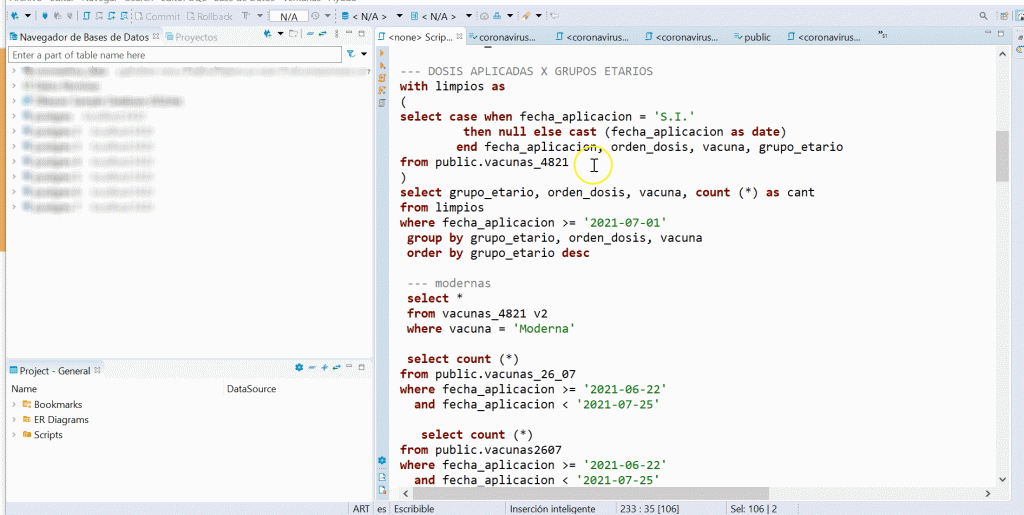Open transaction mode dropdown arrow
Viewport: 1024px width, 515px height.
click(260, 16)
